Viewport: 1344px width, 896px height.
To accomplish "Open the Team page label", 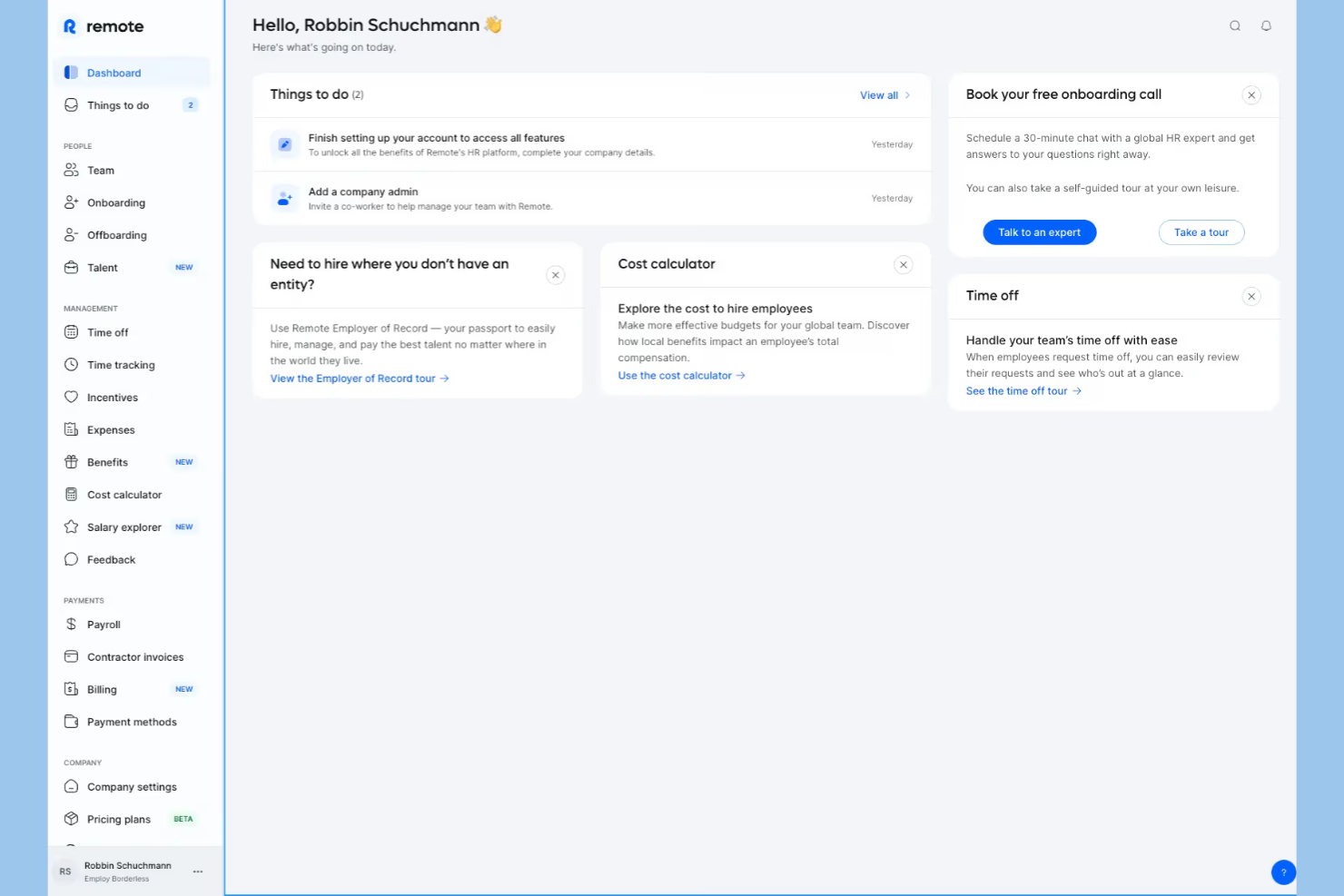I will (x=101, y=171).
